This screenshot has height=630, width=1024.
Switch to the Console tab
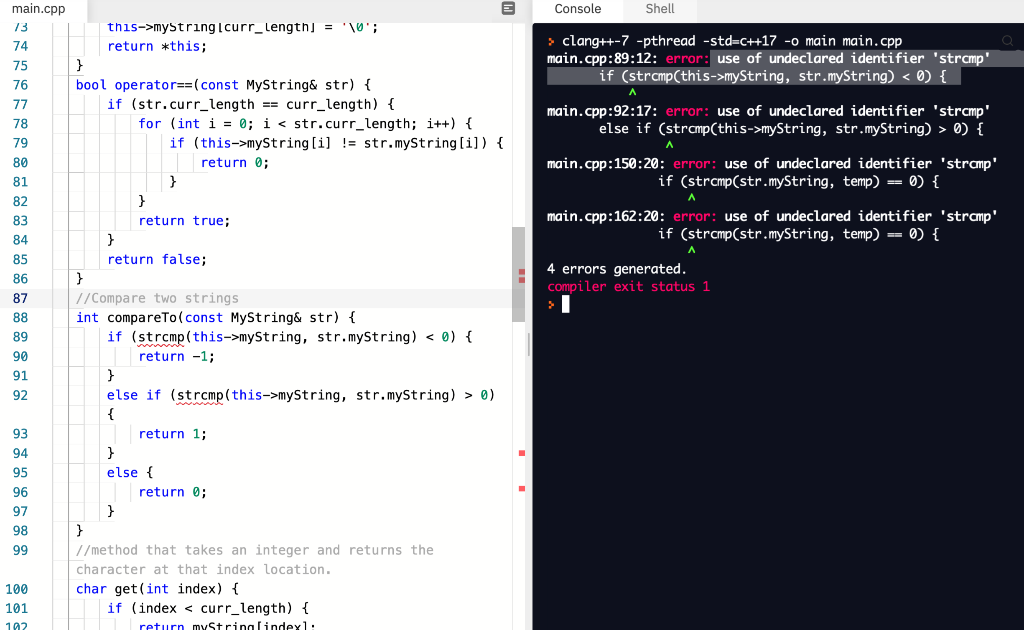[x=576, y=9]
